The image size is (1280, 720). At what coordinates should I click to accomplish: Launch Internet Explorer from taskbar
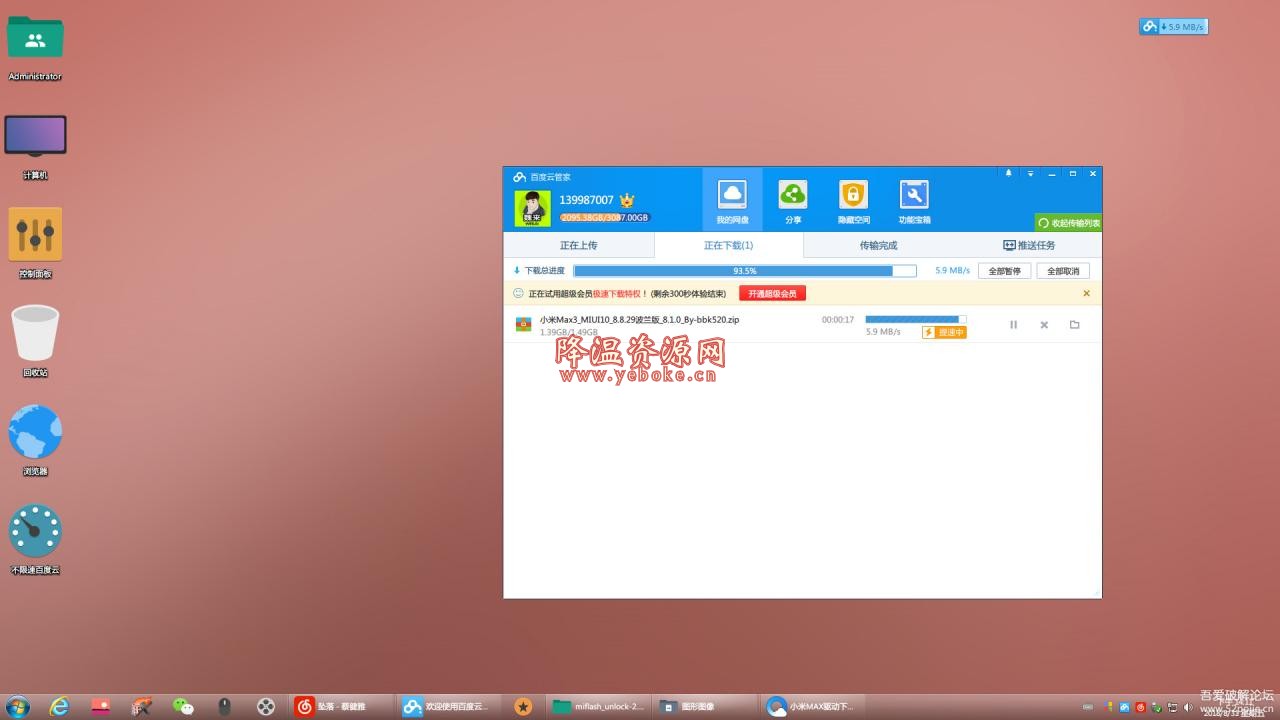pyautogui.click(x=59, y=706)
